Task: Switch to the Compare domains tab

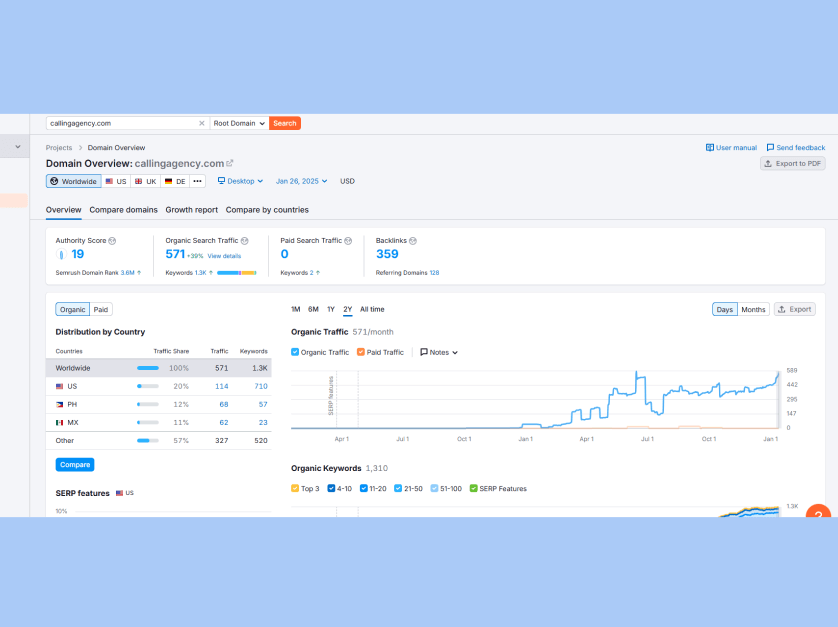Action: tap(123, 210)
